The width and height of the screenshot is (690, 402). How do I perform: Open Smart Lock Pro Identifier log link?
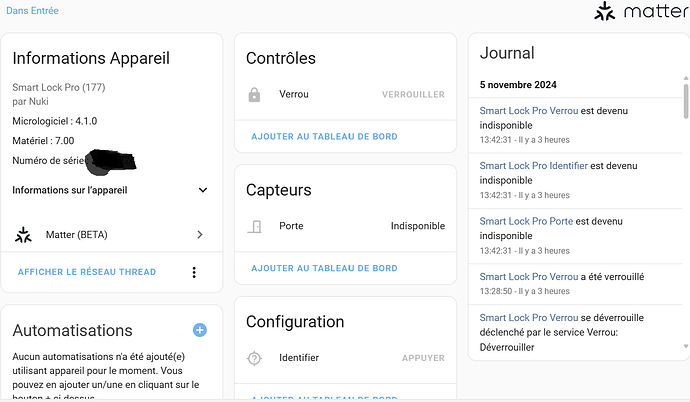pyautogui.click(x=533, y=166)
